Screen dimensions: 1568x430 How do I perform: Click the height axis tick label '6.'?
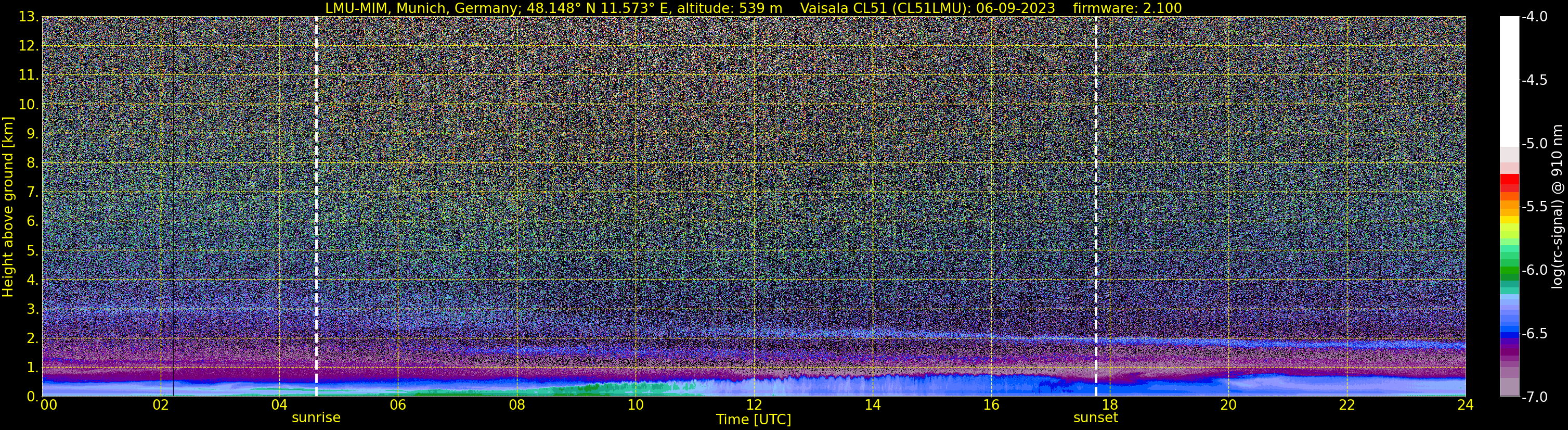click(x=33, y=222)
